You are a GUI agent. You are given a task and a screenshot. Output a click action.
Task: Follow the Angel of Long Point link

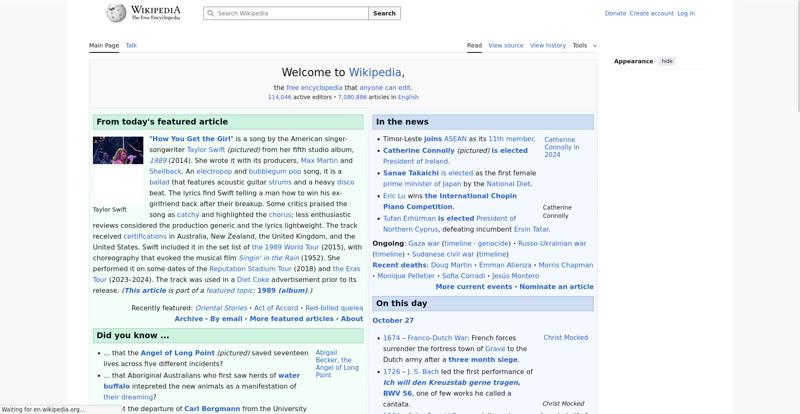click(x=177, y=353)
